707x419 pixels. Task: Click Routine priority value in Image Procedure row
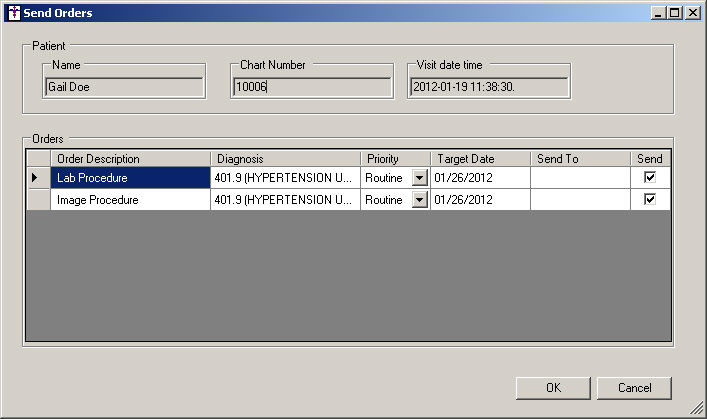point(384,200)
